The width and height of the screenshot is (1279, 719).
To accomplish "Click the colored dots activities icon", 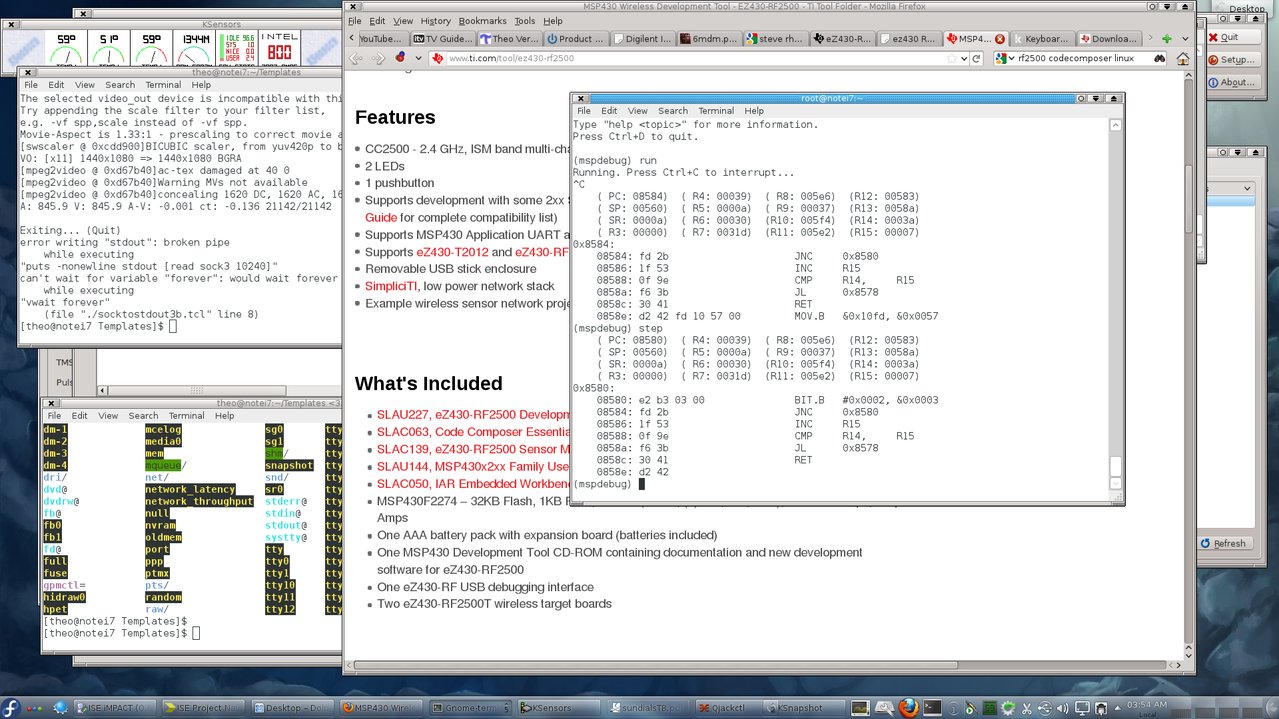I will click(34, 708).
